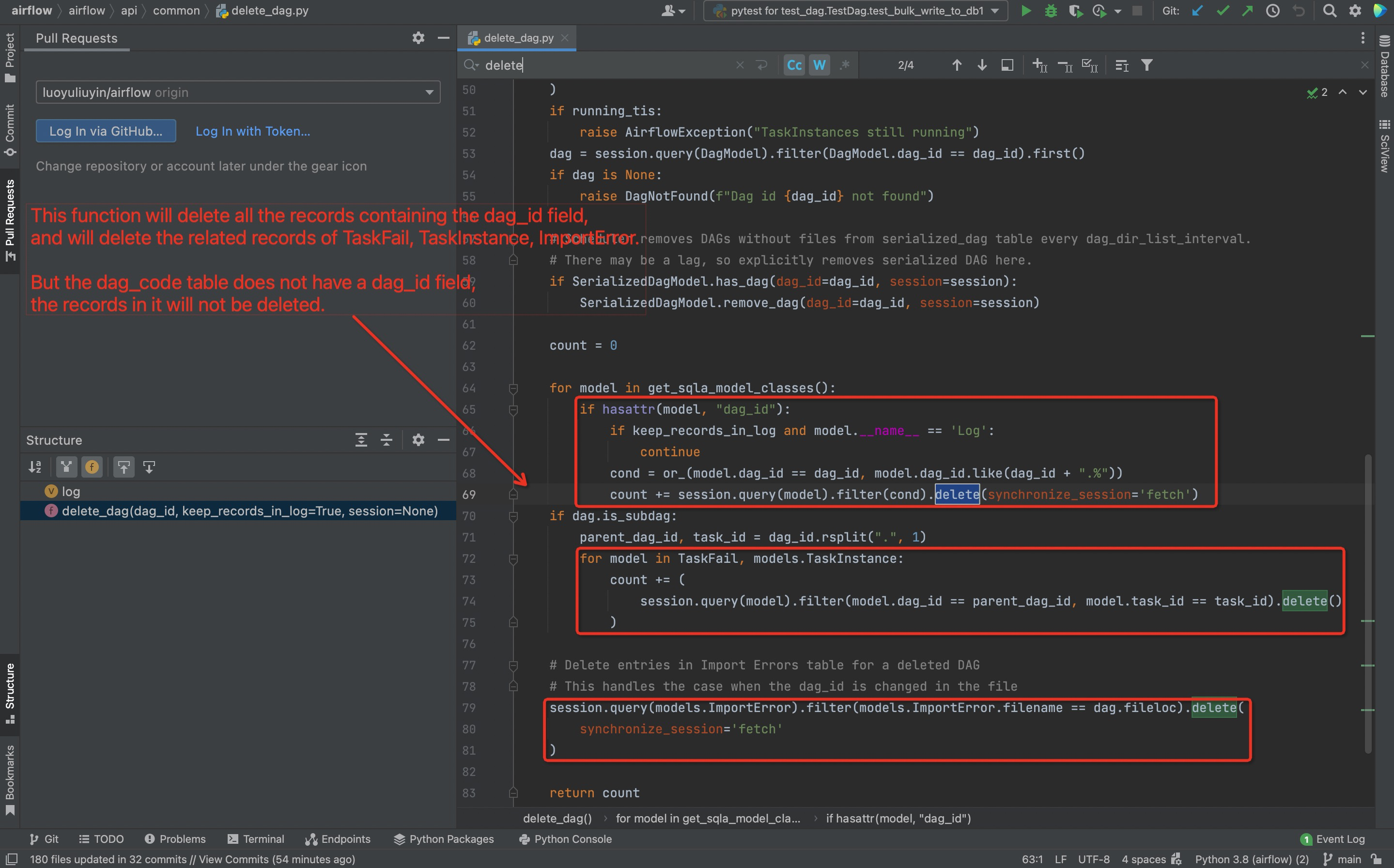This screenshot has width=1394, height=868.
Task: Click Log In with Token link
Action: pos(252,131)
